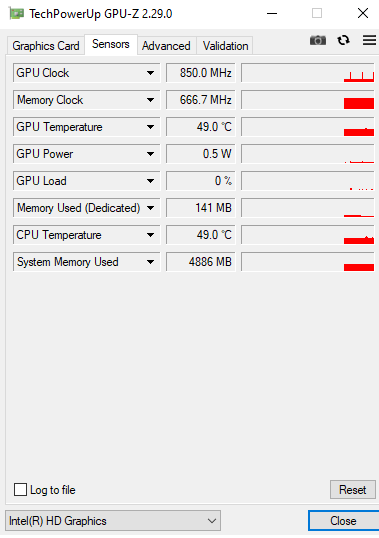The image size is (379, 538).
Task: Switch to the Graphics Card tab
Action: pos(46,46)
